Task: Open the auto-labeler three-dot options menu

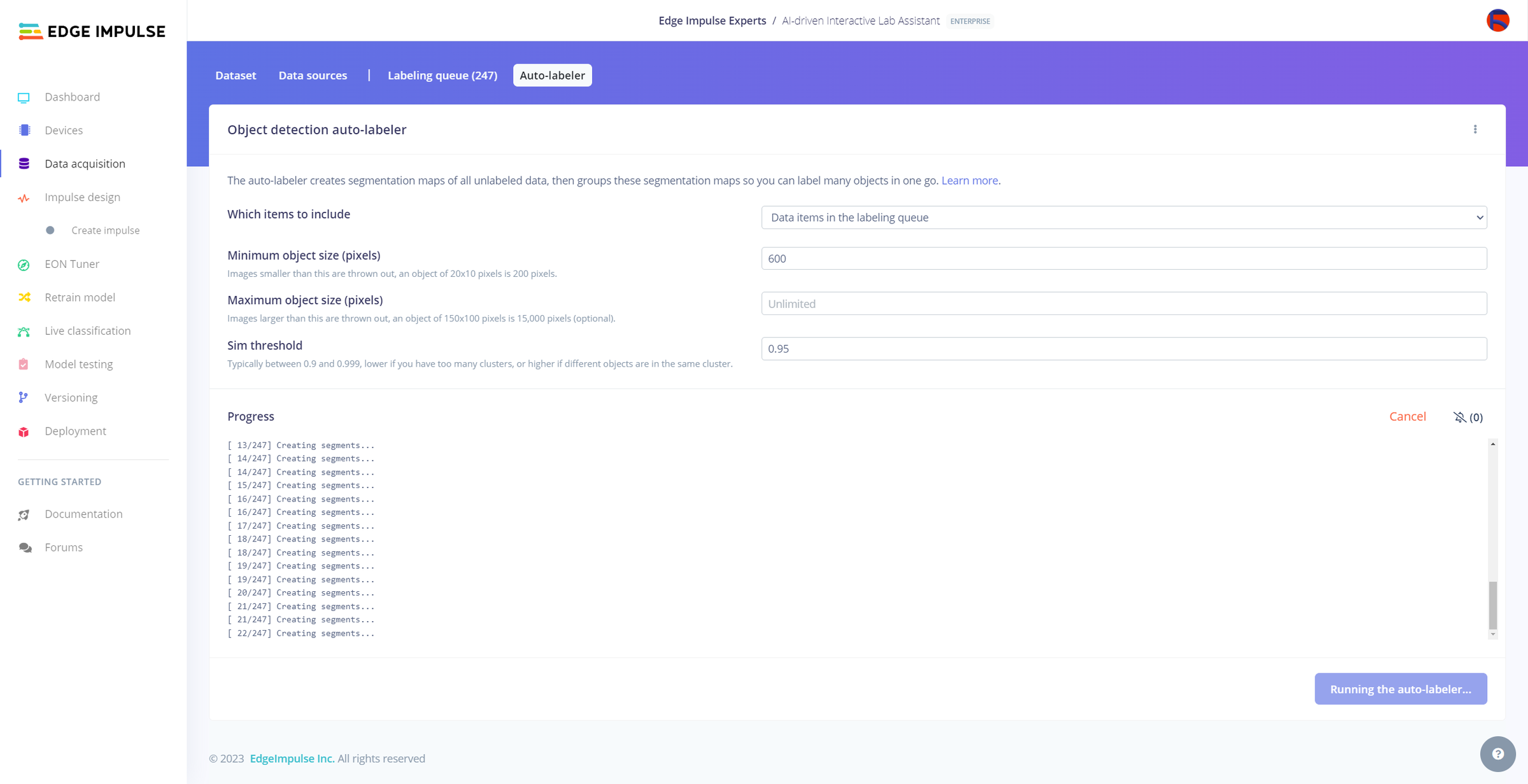Action: [x=1475, y=129]
